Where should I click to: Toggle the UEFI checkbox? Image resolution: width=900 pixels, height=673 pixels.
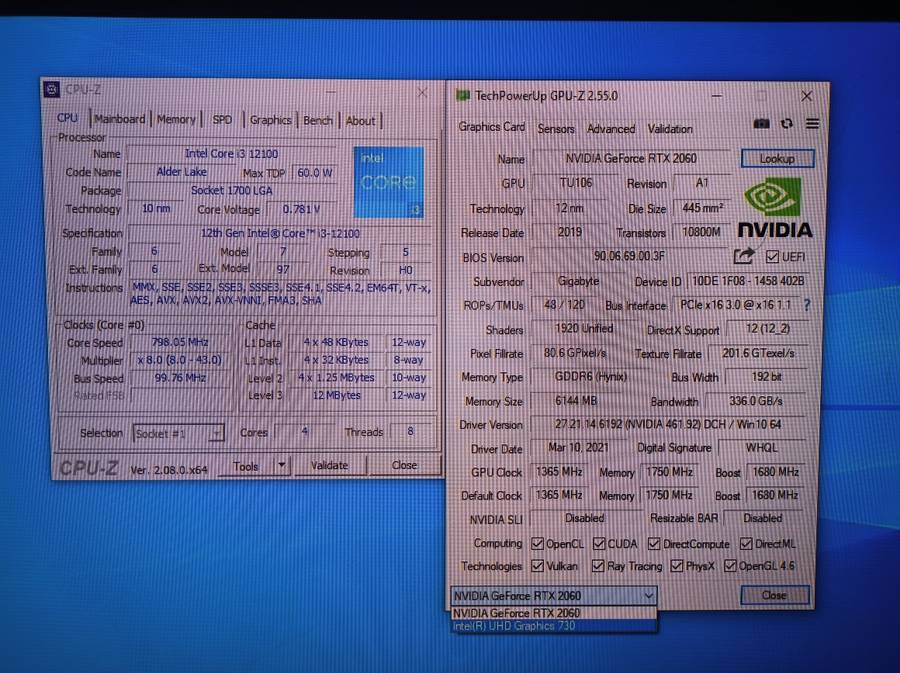(772, 257)
